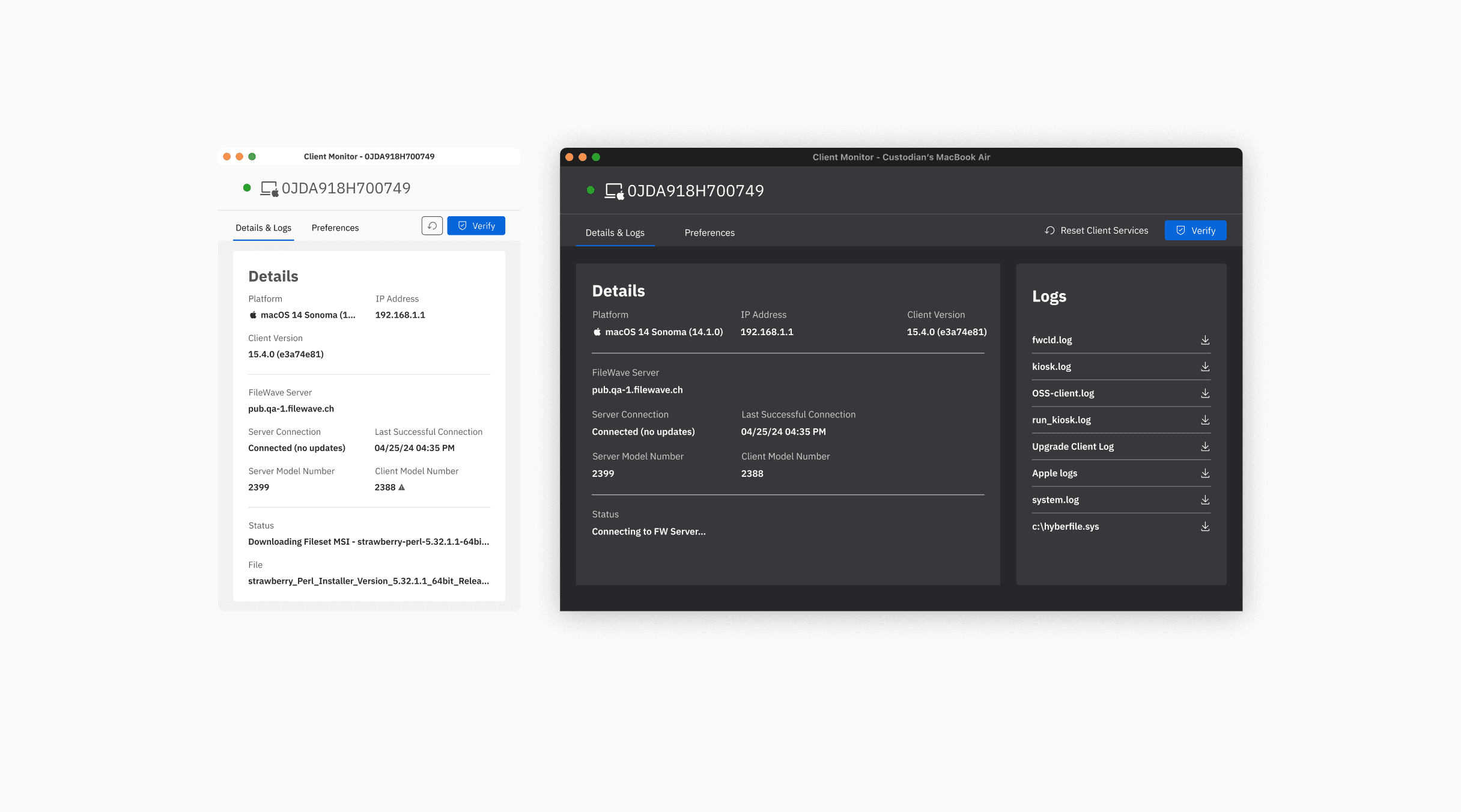Download OSS-client.log via its arrow icon
The image size is (1461, 812).
pos(1205,393)
